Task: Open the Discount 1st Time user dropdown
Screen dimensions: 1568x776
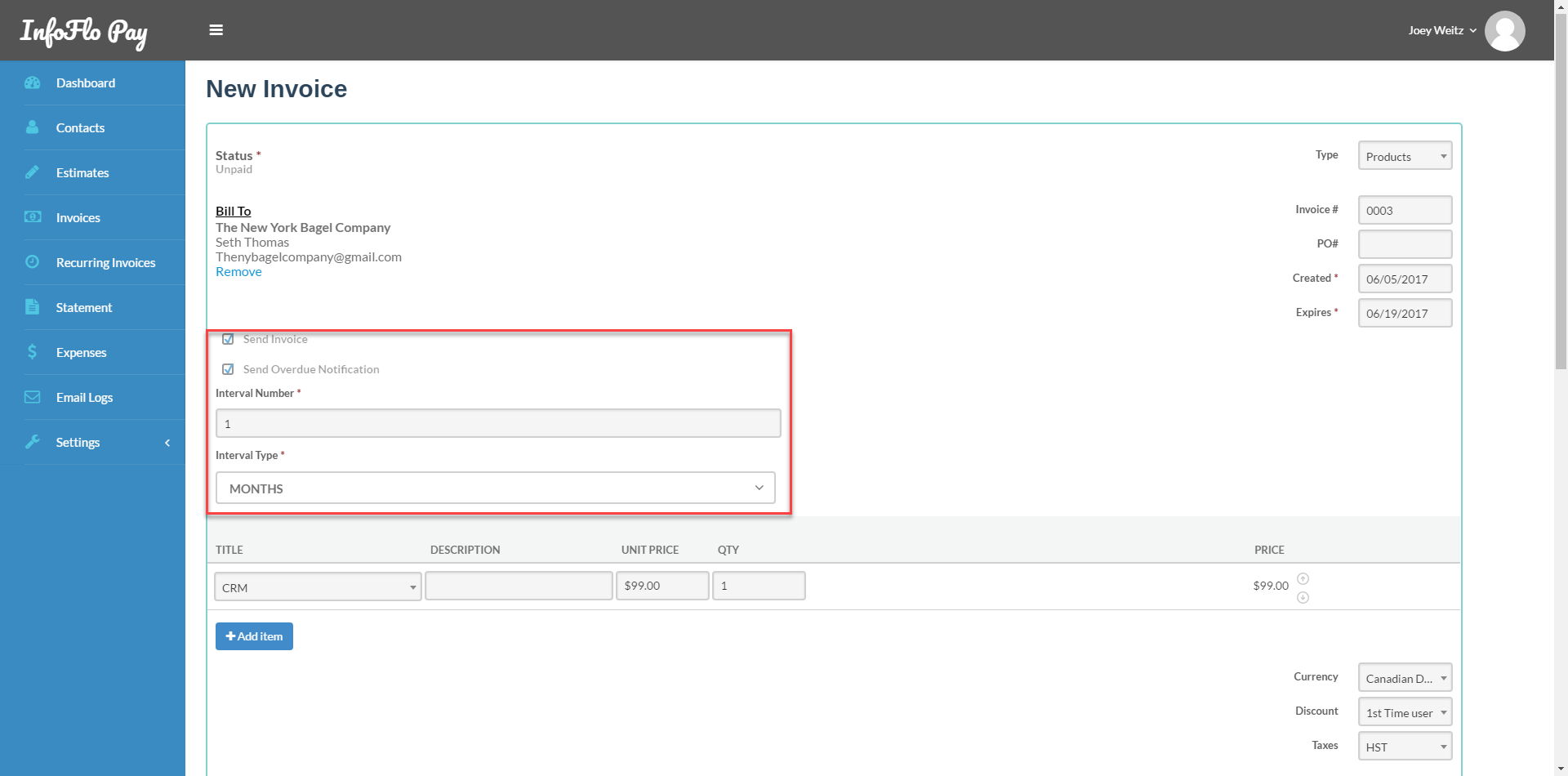Action: (1405, 712)
